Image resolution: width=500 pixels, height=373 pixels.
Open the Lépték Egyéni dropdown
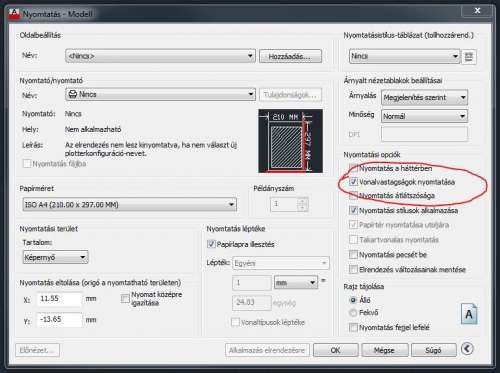281,263
